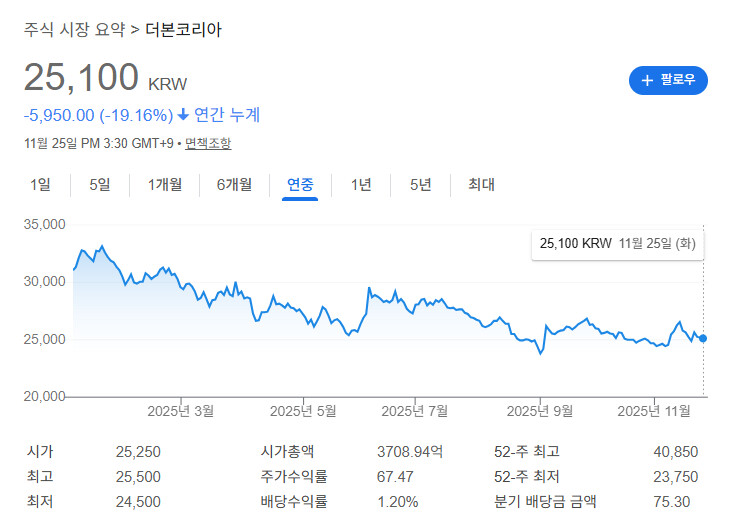The height and width of the screenshot is (520, 742).
Task: Click the 2025년 3월 axis label
Action: click(180, 411)
